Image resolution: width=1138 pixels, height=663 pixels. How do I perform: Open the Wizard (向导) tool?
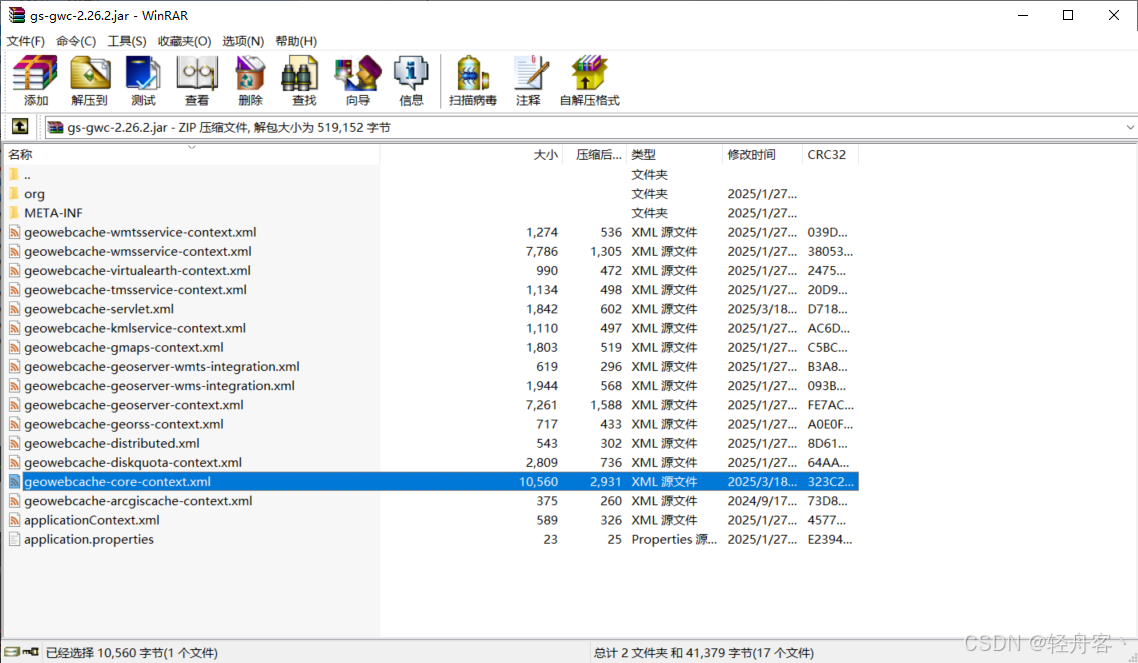coord(358,81)
